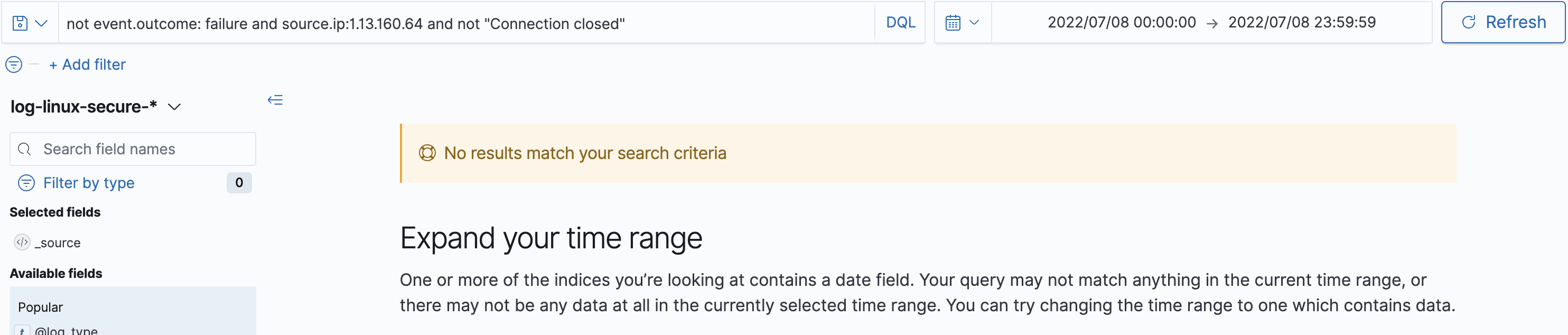This screenshot has width=1568, height=335.
Task: Click the Search field names input
Action: tap(133, 149)
